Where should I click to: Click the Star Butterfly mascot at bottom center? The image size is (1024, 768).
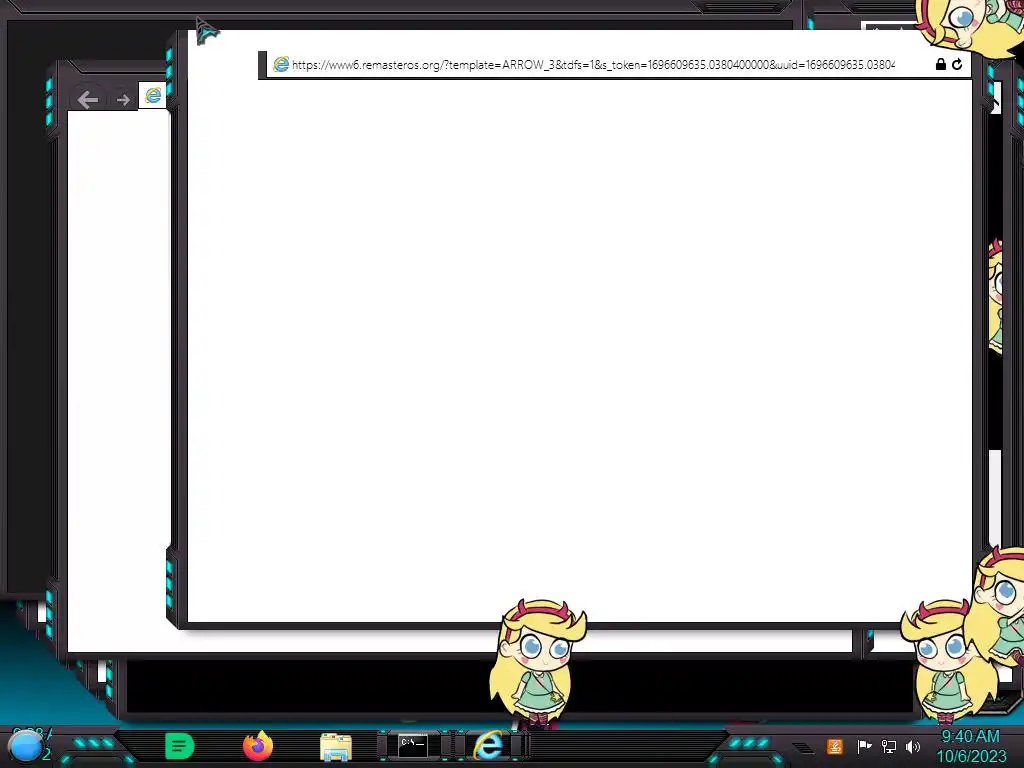point(537,663)
